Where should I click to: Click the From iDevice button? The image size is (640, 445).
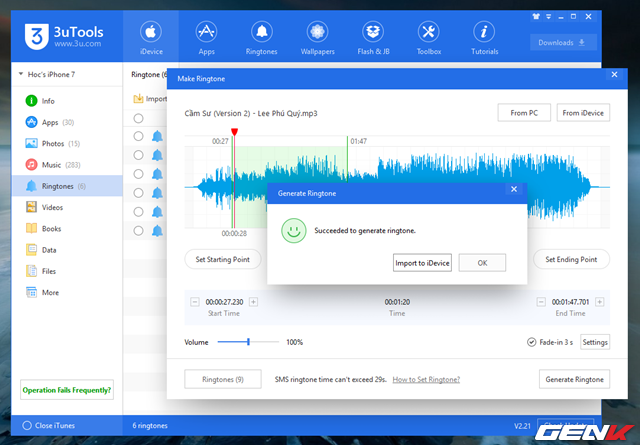583,113
